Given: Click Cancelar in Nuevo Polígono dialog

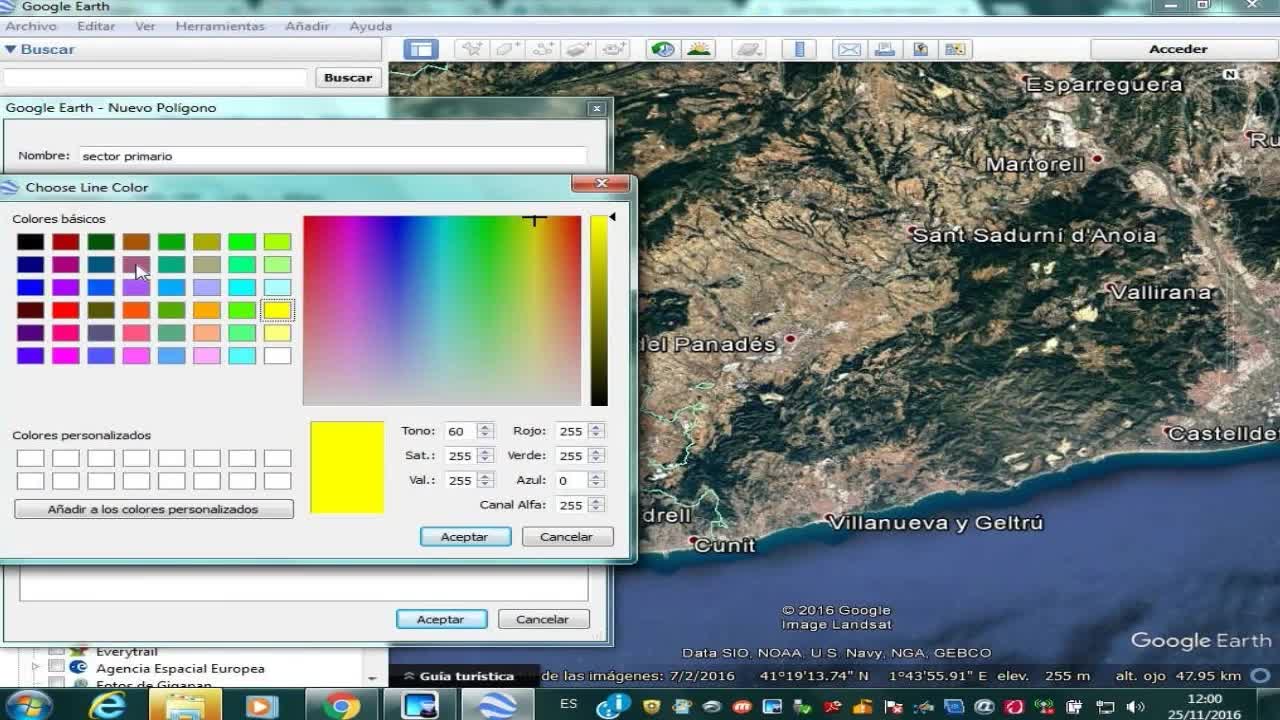Looking at the screenshot, I should tap(543, 619).
